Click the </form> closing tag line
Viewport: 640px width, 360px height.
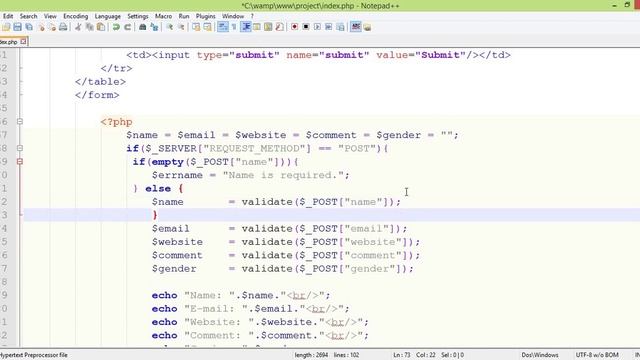pos(97,95)
